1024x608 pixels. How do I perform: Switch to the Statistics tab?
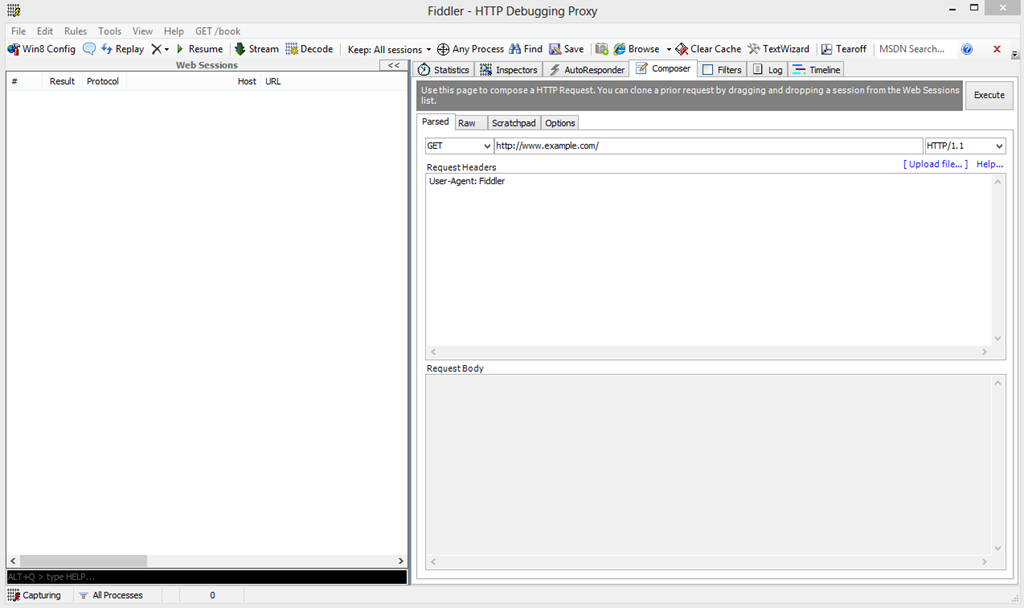click(443, 70)
